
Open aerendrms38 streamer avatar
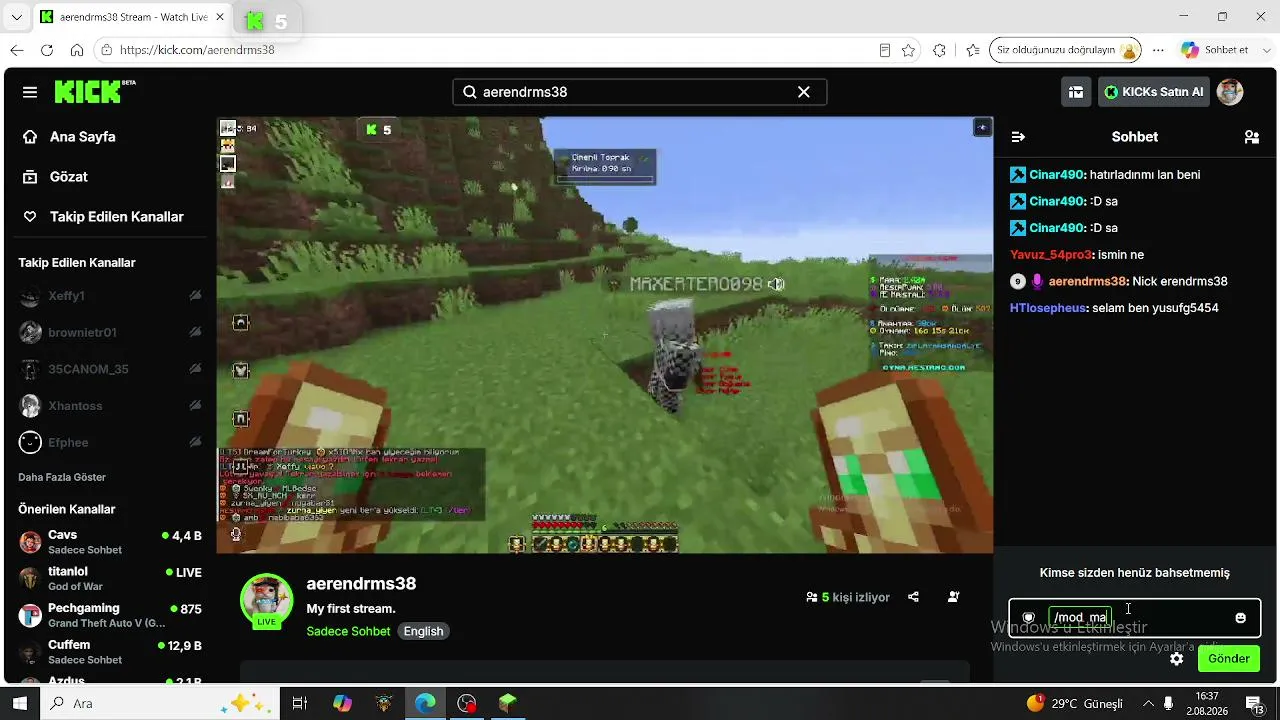point(266,599)
